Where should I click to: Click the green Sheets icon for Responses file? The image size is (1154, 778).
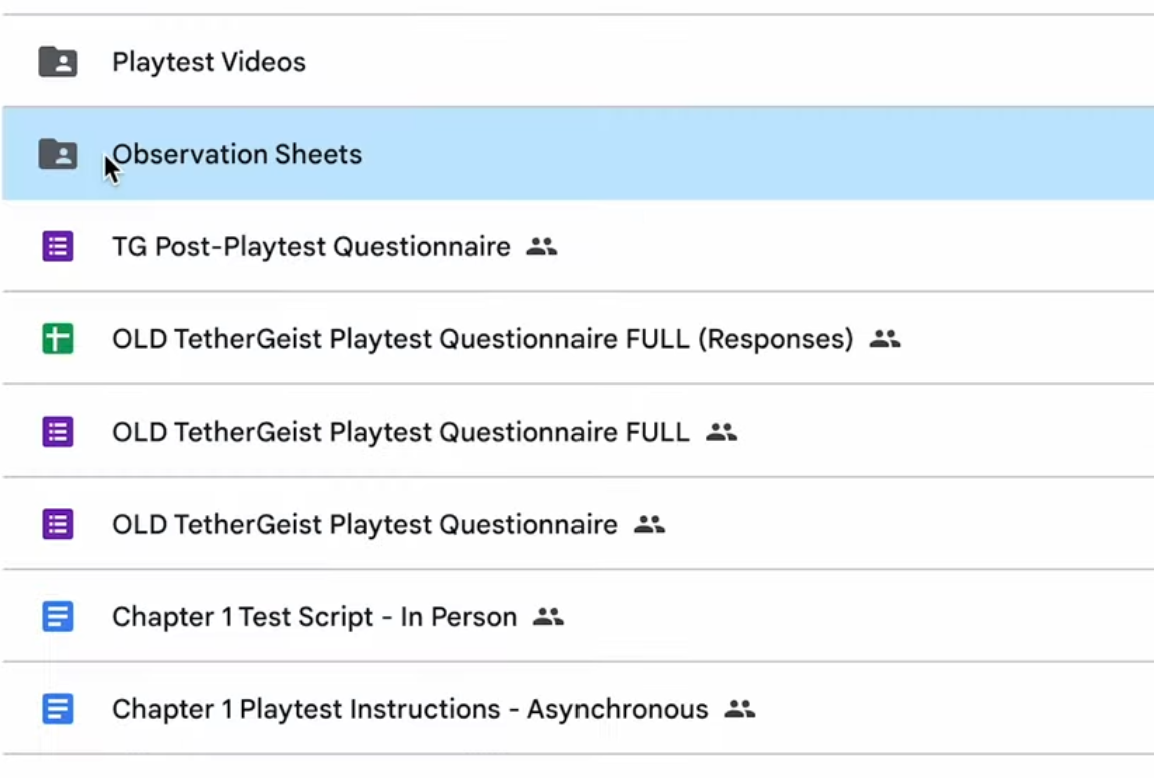point(58,339)
